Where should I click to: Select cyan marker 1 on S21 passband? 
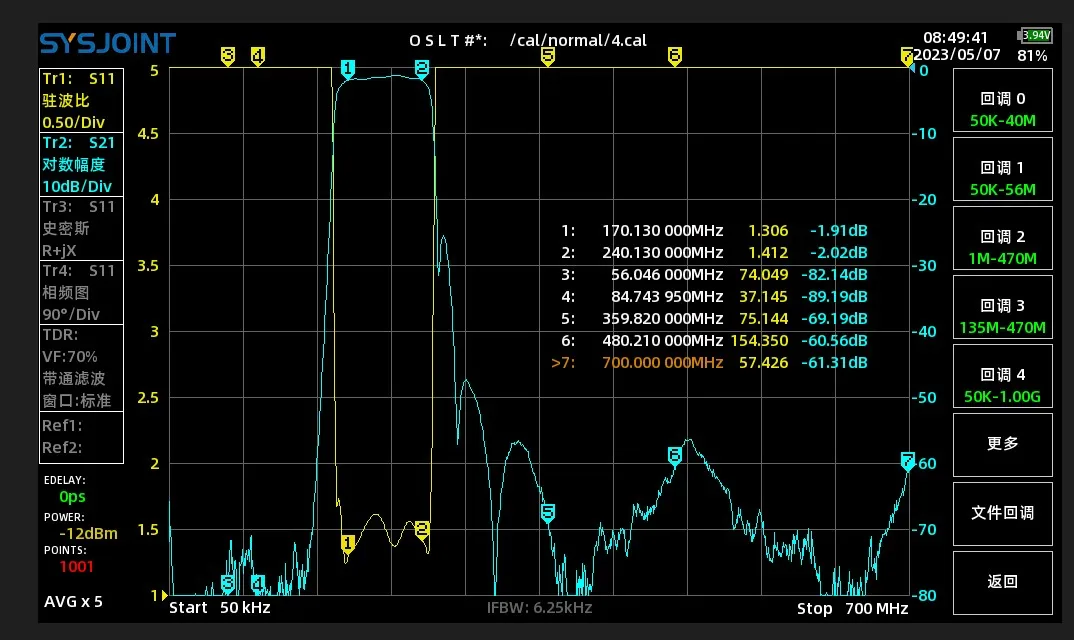pos(348,69)
